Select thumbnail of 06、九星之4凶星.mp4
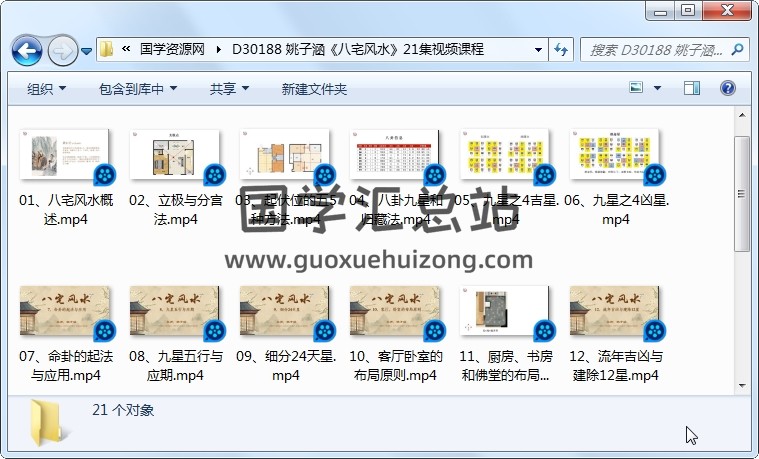The image size is (759, 459). pos(615,154)
